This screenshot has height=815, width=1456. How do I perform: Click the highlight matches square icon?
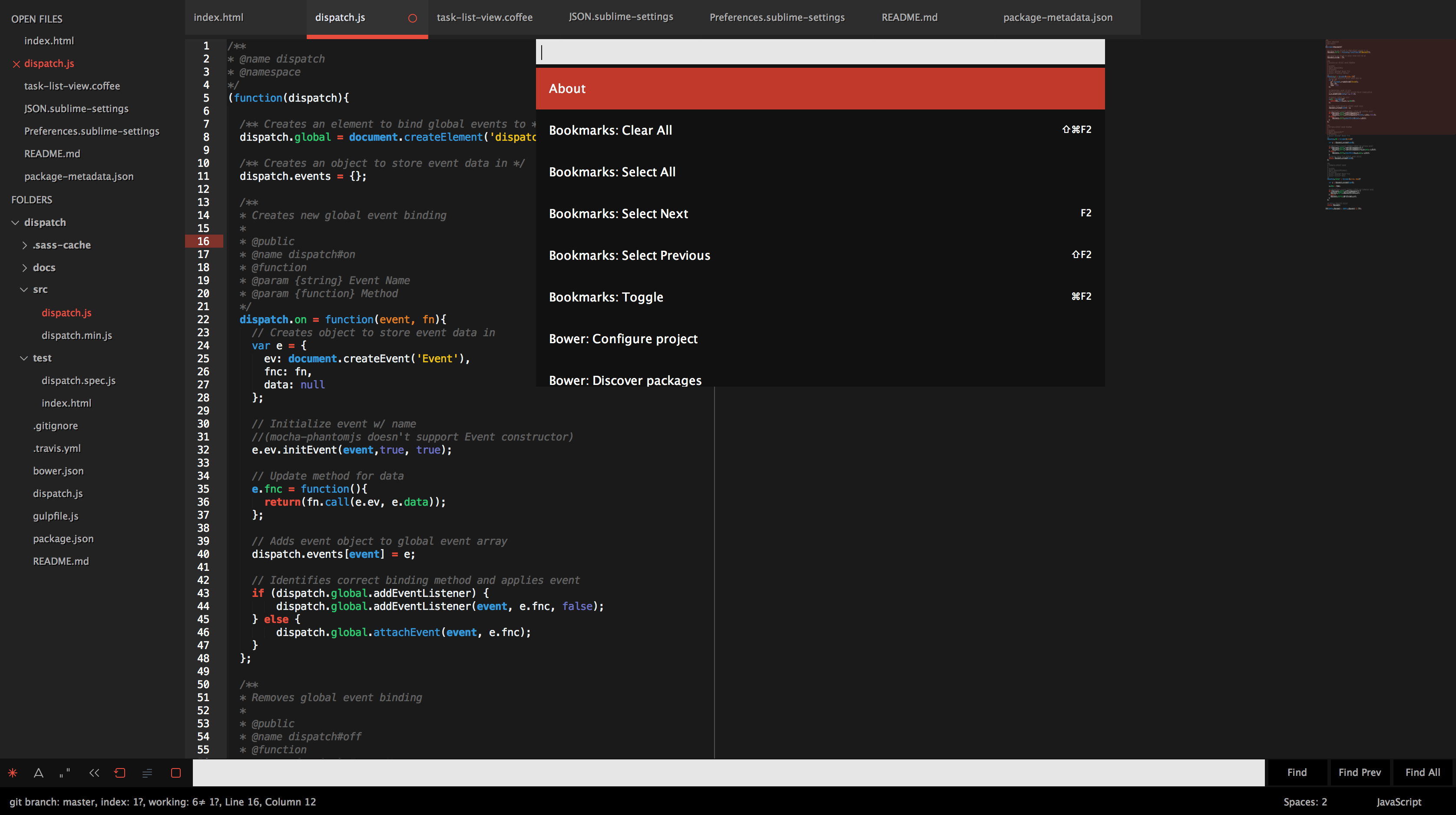pos(176,772)
